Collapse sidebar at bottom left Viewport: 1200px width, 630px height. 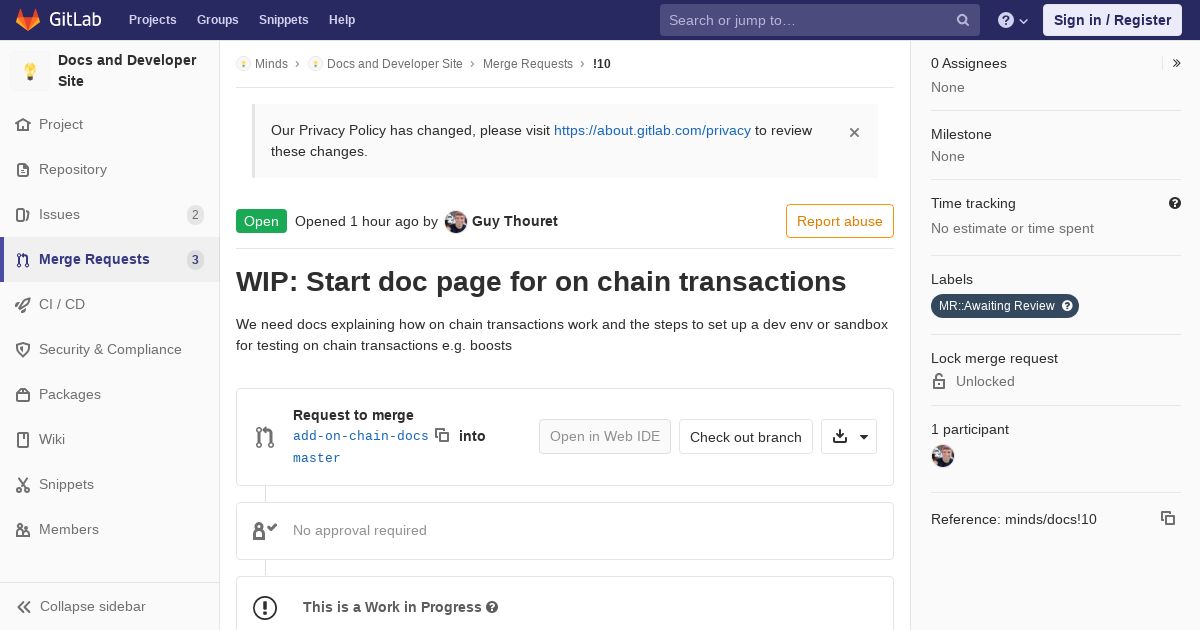click(82, 606)
